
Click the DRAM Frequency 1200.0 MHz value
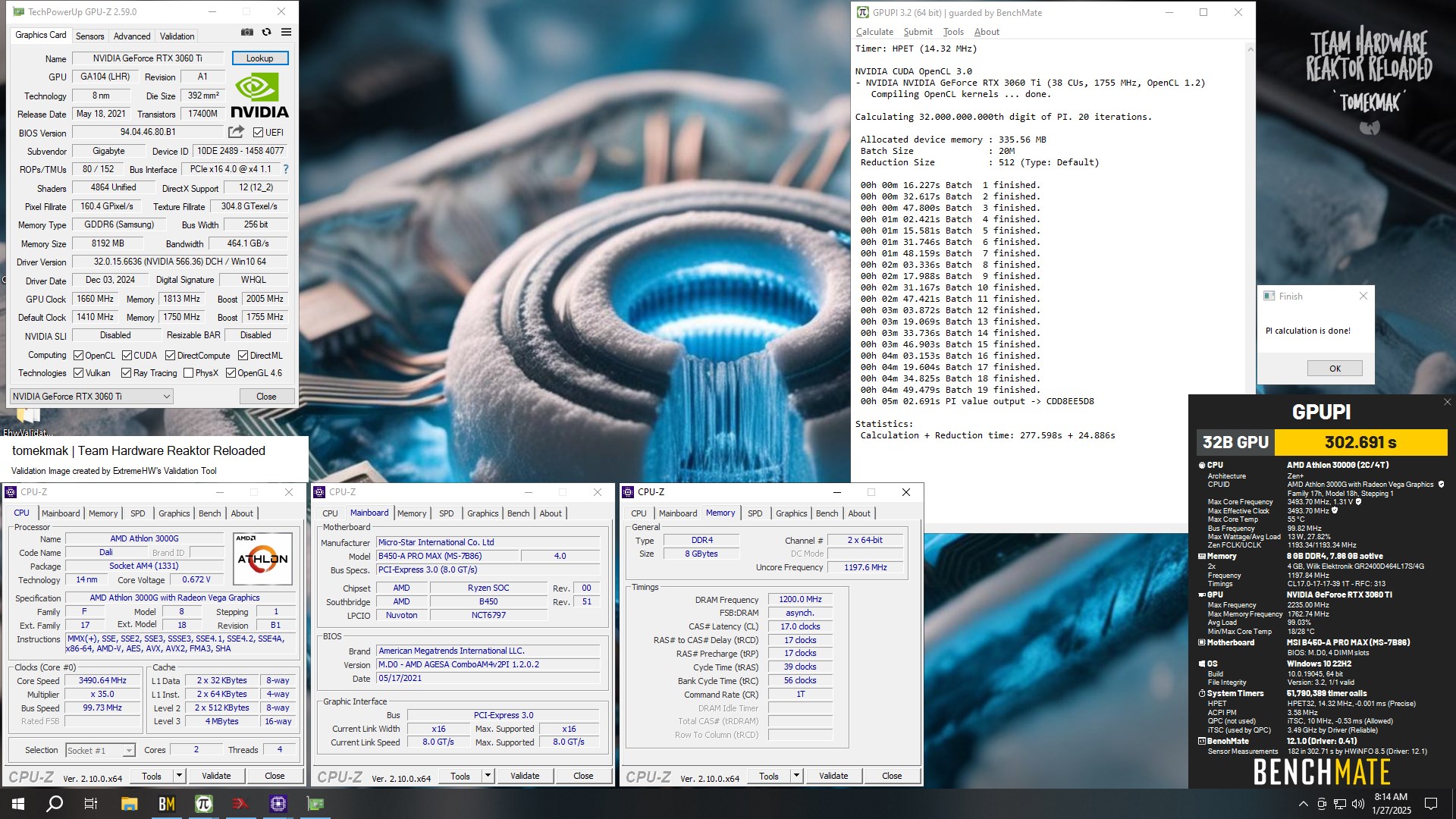click(800, 600)
